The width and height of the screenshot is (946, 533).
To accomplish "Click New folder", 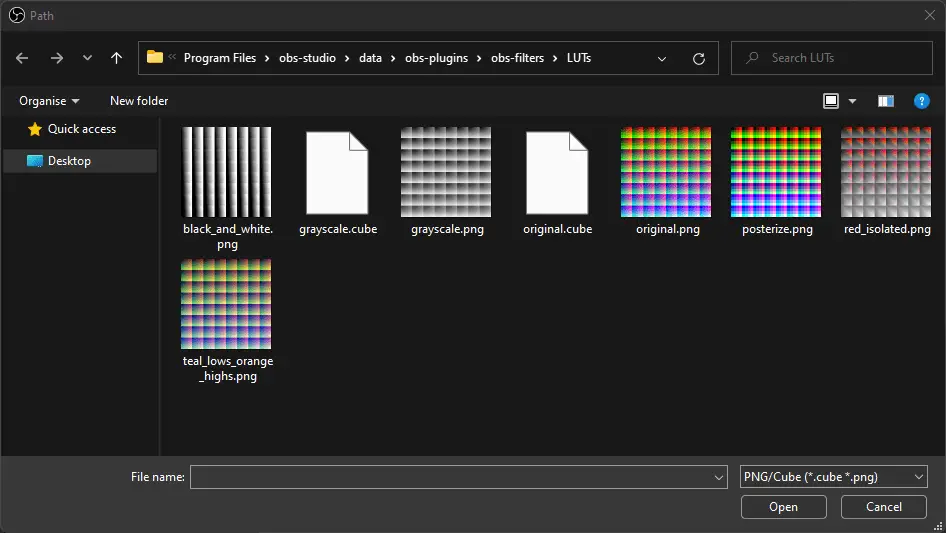I will [139, 101].
